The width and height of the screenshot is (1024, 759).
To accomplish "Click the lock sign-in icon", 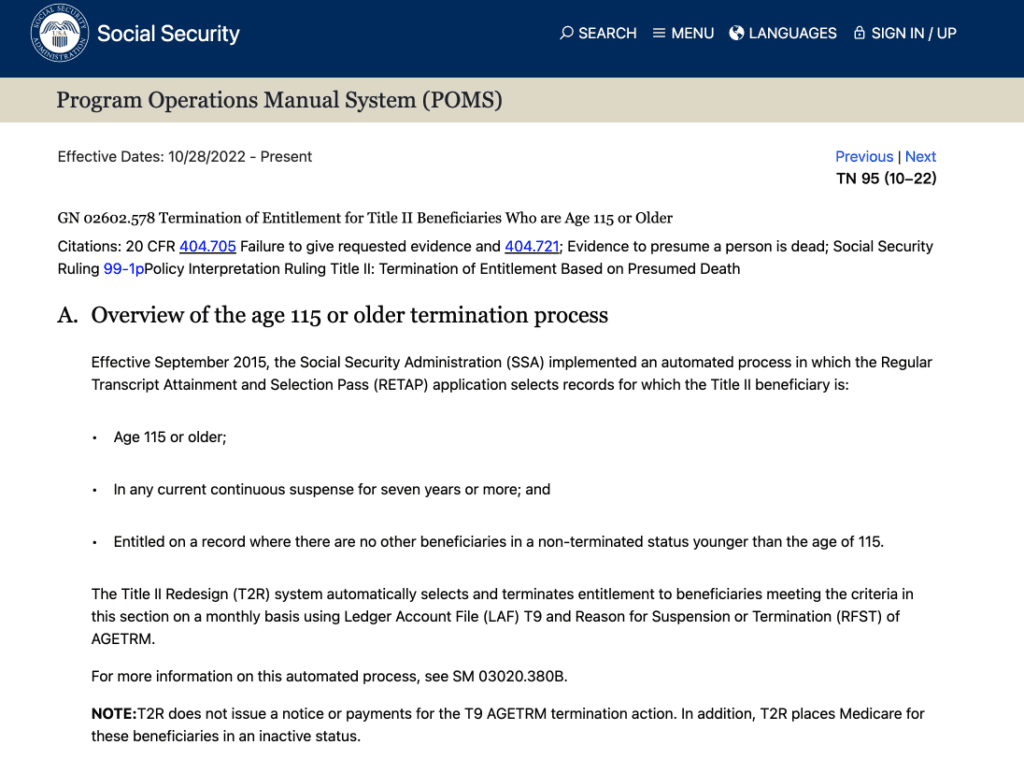I will [x=859, y=33].
